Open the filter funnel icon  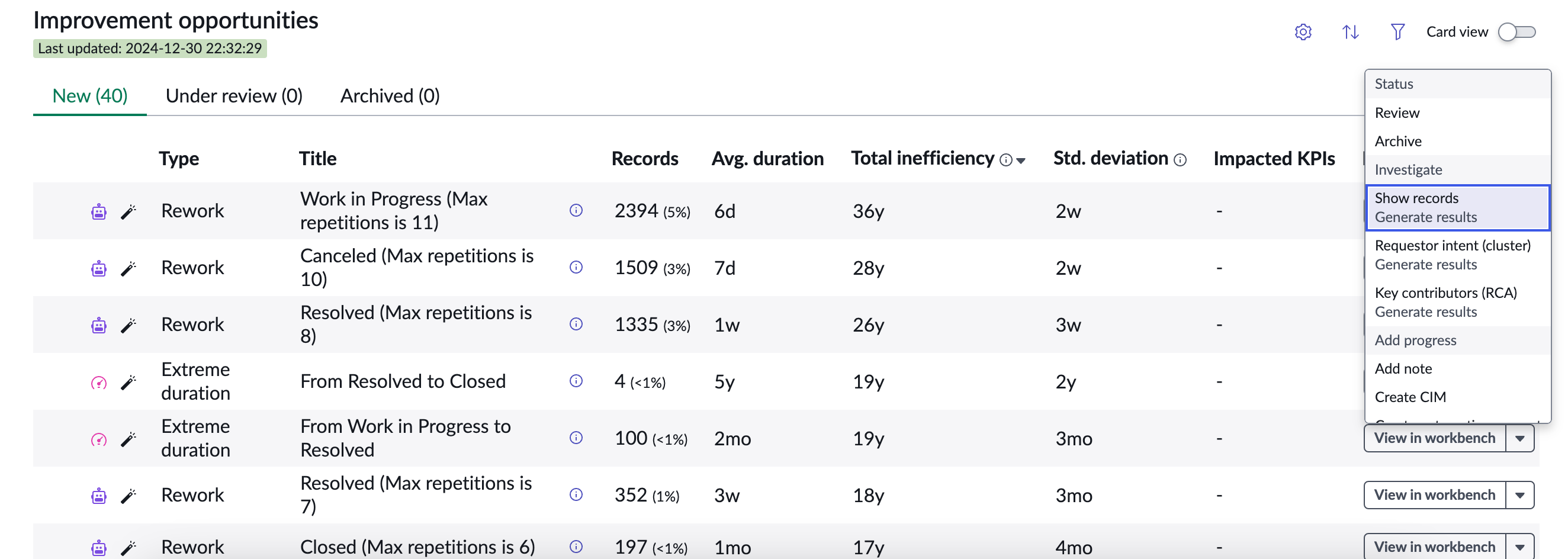[1397, 31]
